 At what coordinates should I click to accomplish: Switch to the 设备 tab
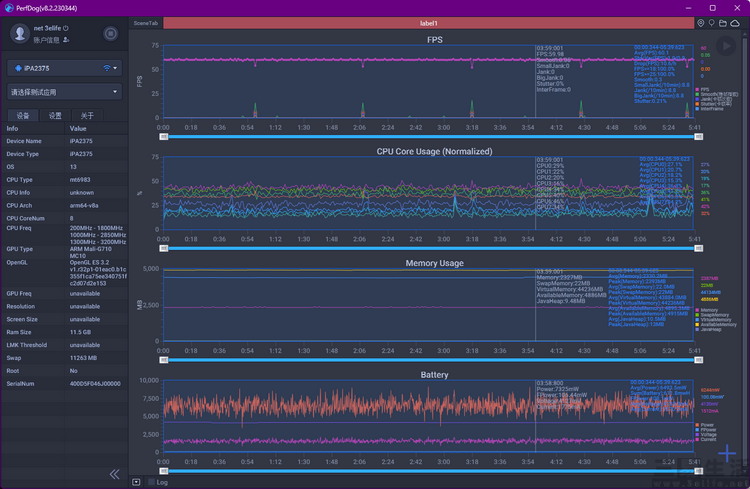point(23,115)
